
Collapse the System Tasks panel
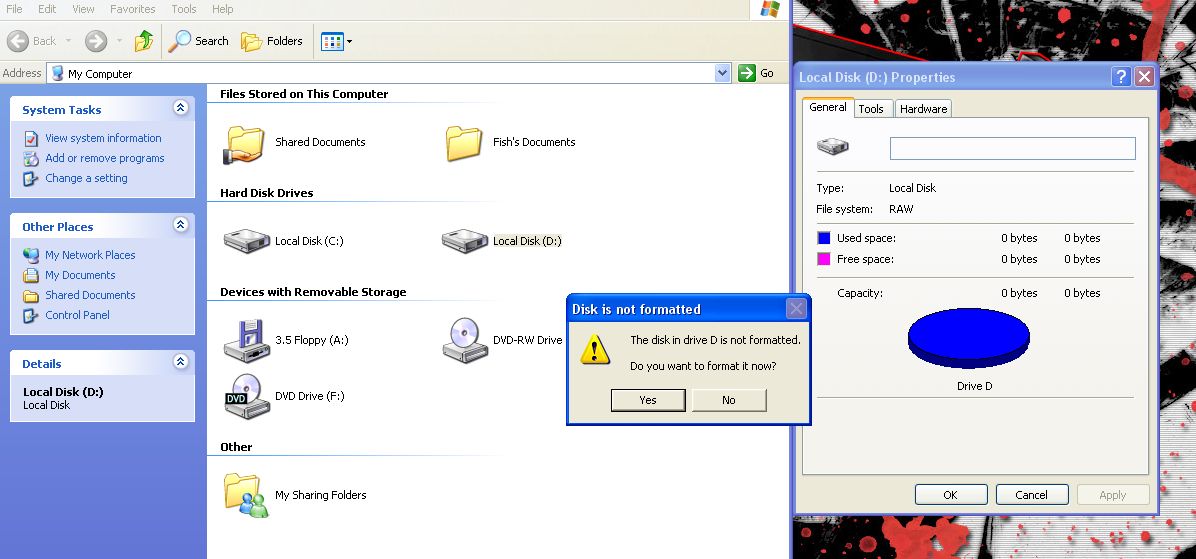pos(180,108)
